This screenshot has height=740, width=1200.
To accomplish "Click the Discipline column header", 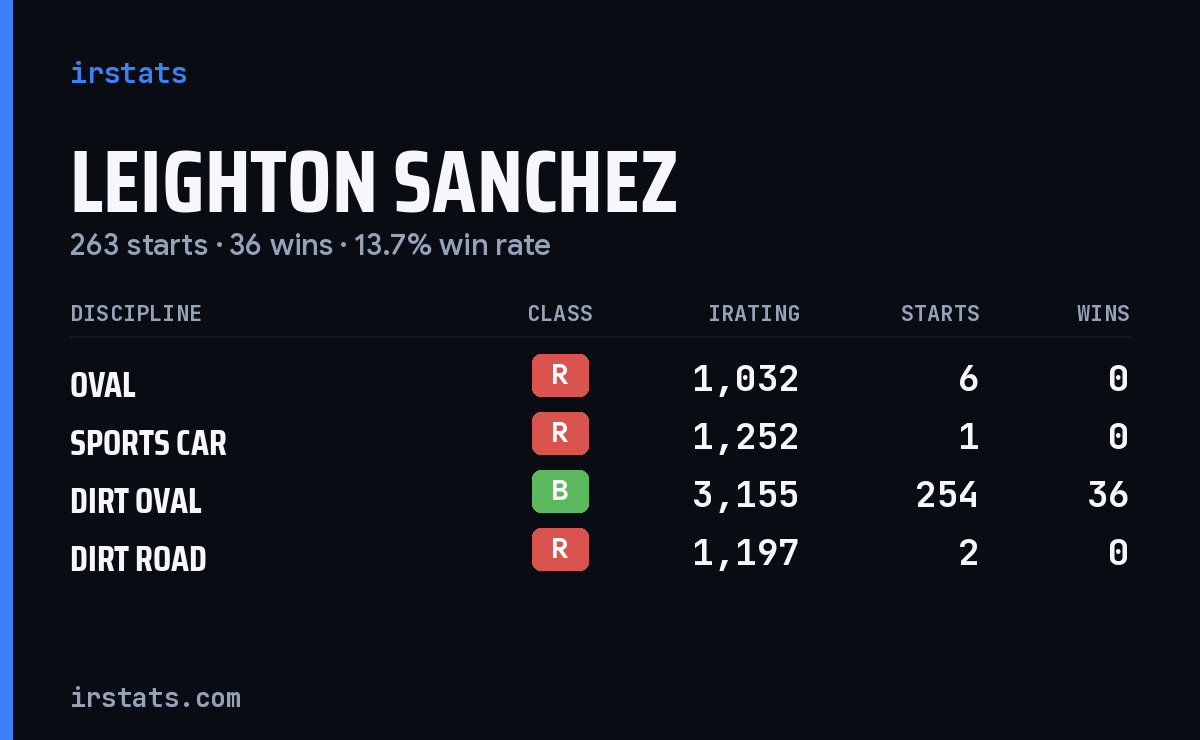I will 136,314.
